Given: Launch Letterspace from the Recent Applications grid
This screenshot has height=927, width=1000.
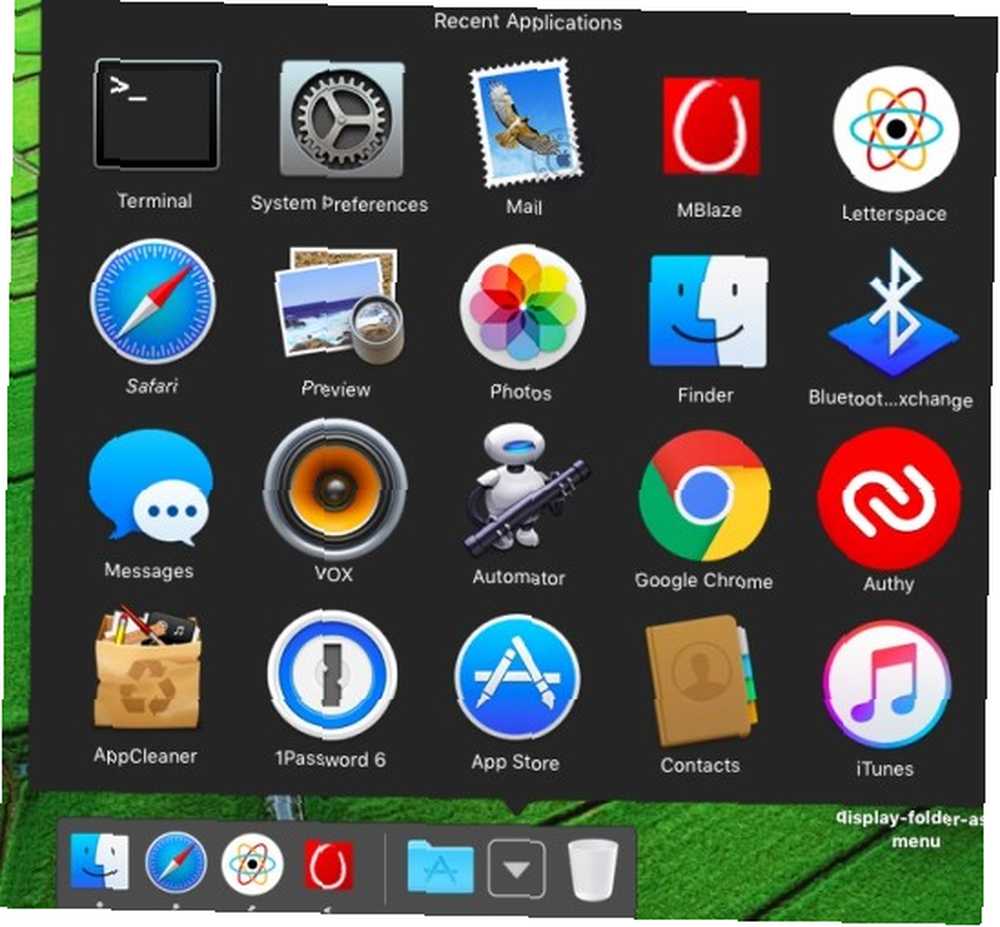Looking at the screenshot, I should [x=895, y=129].
